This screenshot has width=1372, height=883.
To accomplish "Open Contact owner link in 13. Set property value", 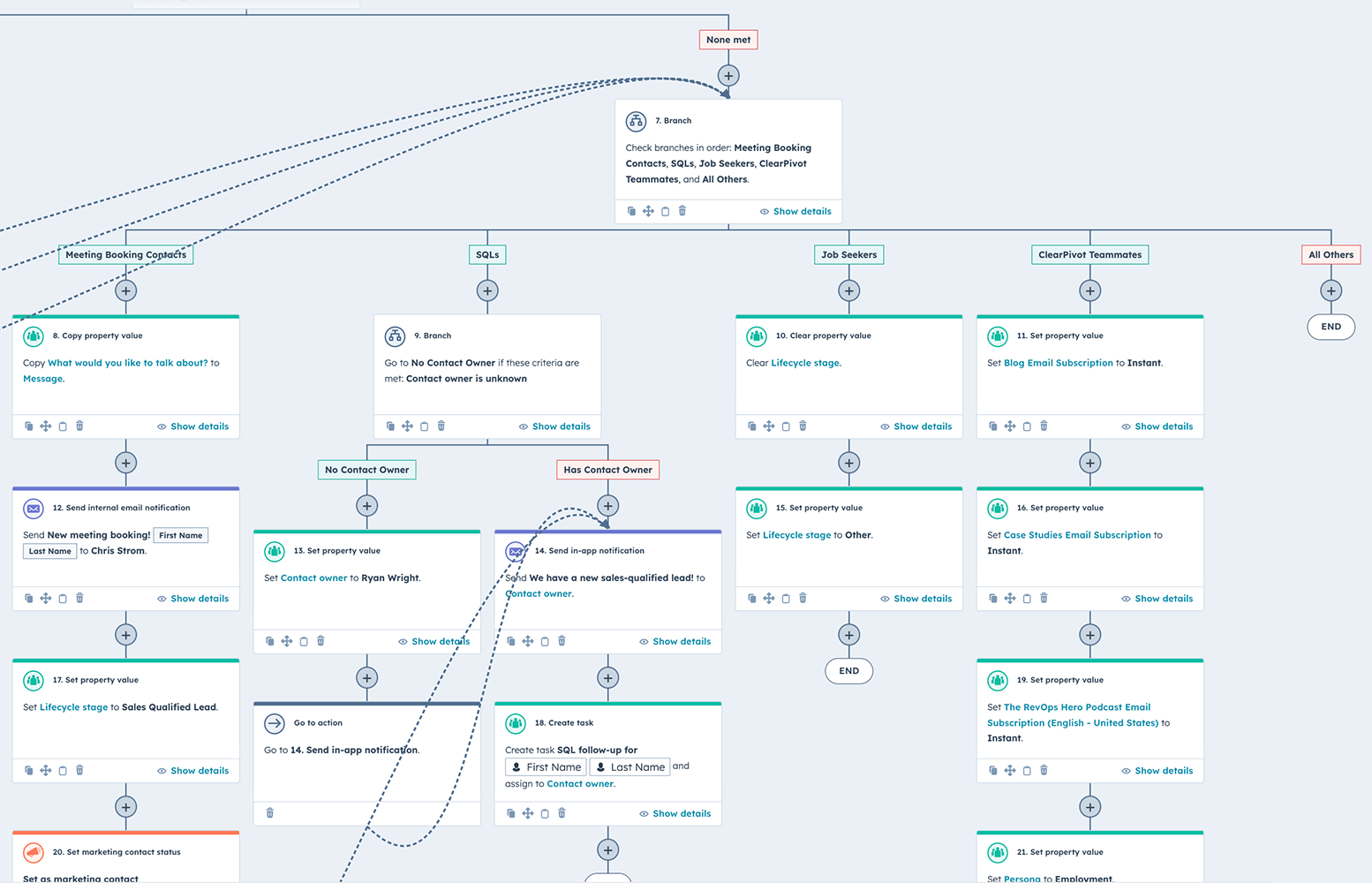I will [x=313, y=578].
